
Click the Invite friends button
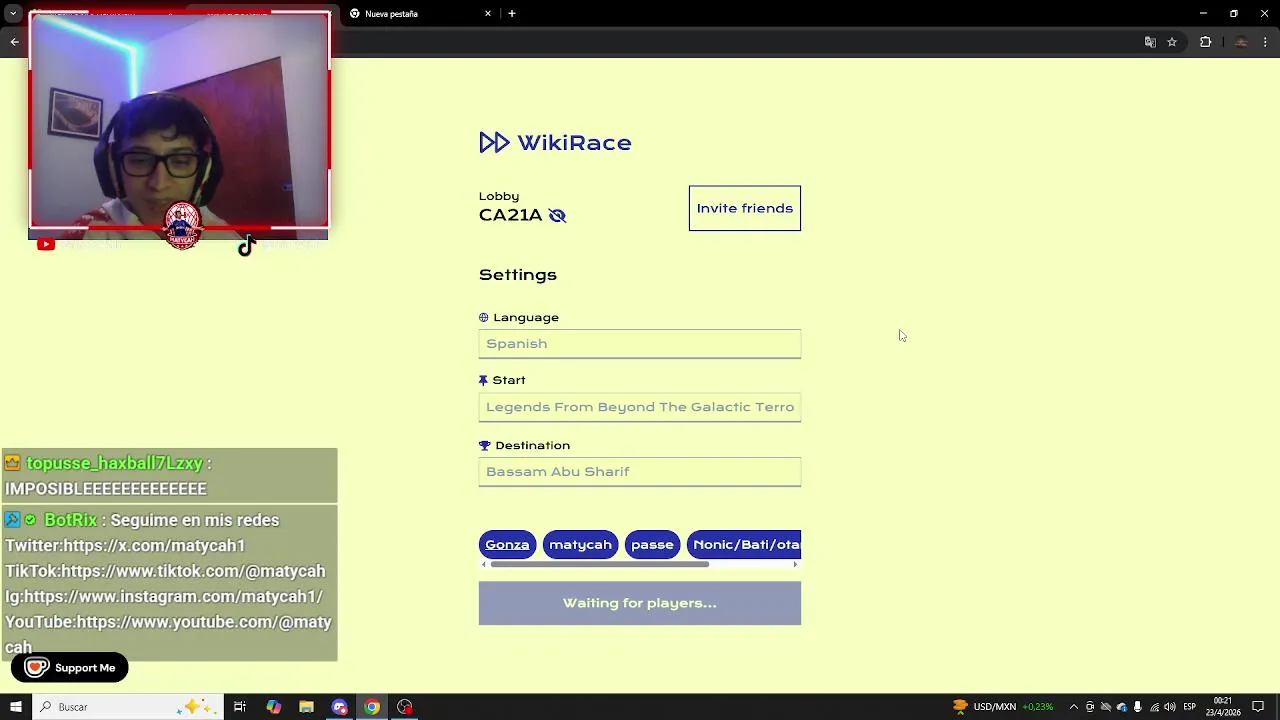point(744,208)
